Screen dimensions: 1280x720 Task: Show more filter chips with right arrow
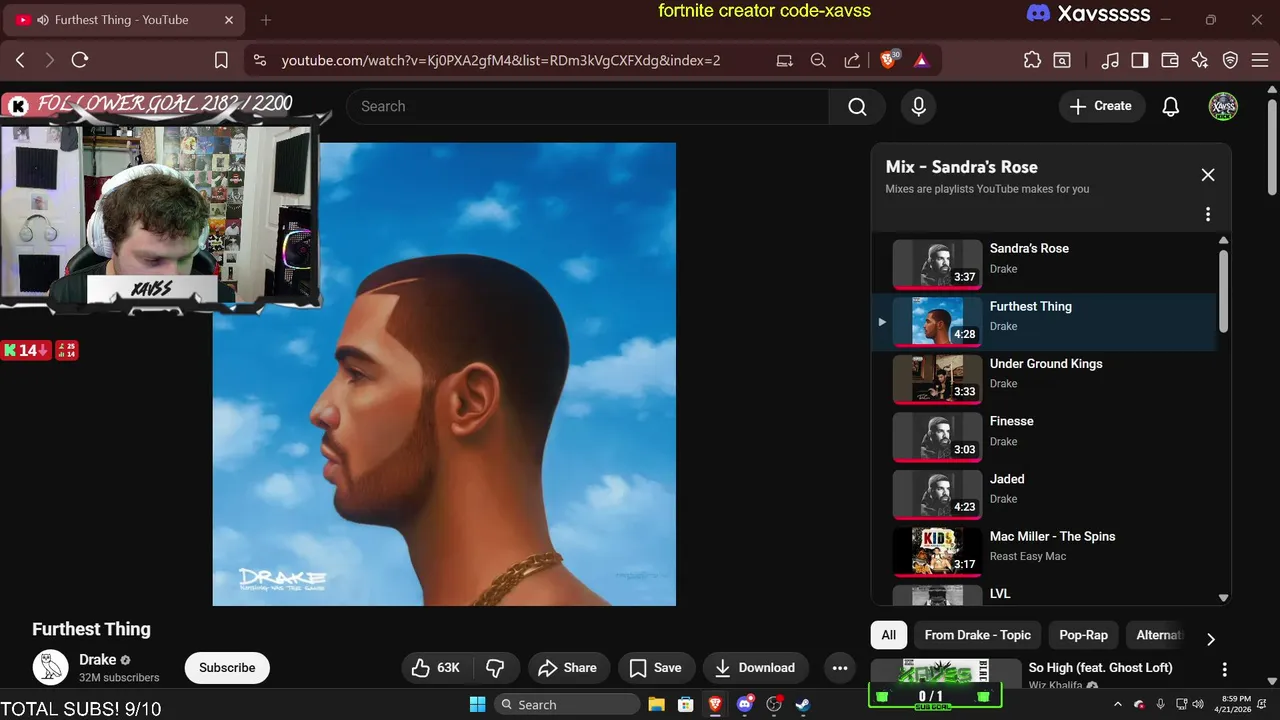[x=1210, y=639]
